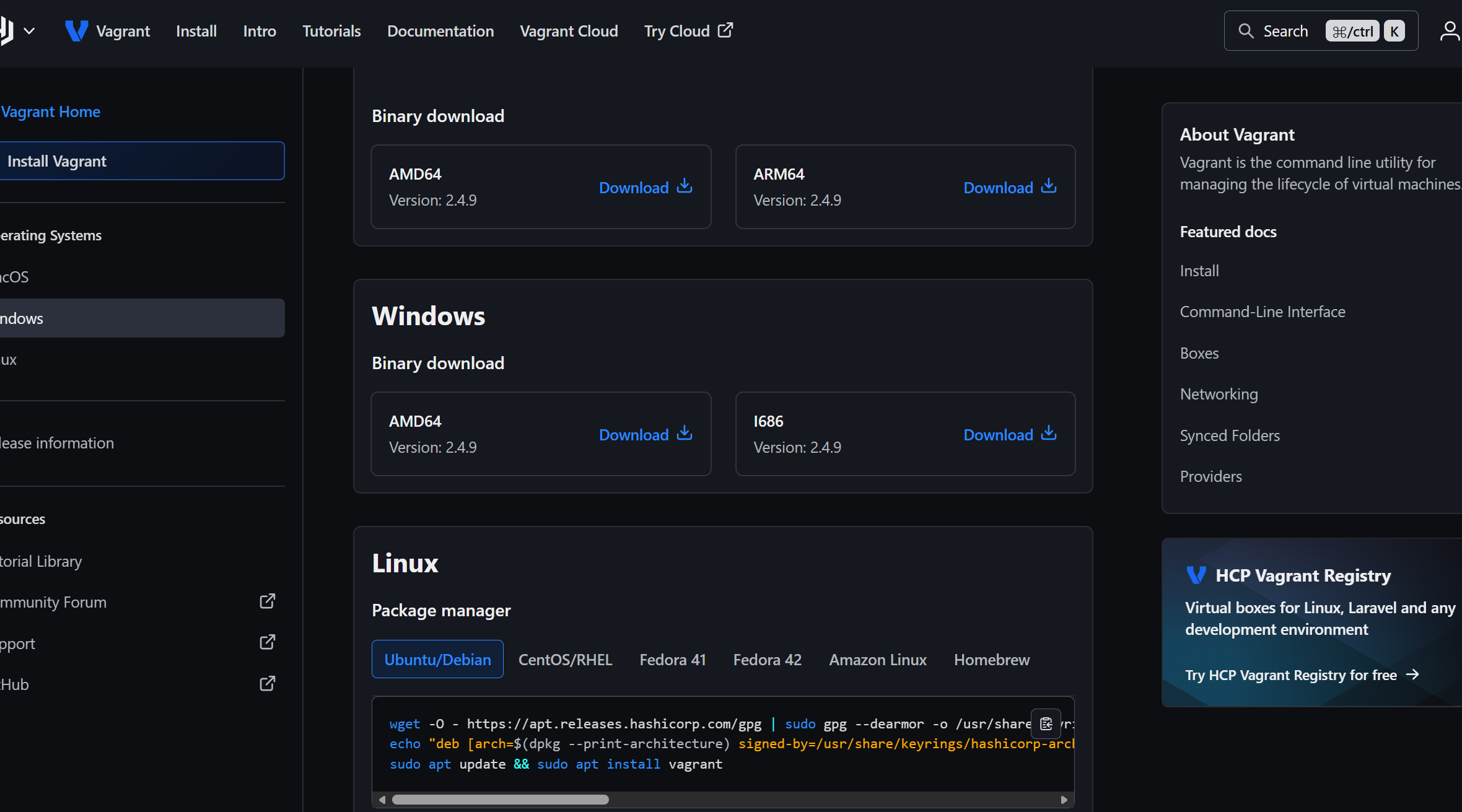Click the code block horizontal scrollbar thumb
1462x812 pixels.
501,800
